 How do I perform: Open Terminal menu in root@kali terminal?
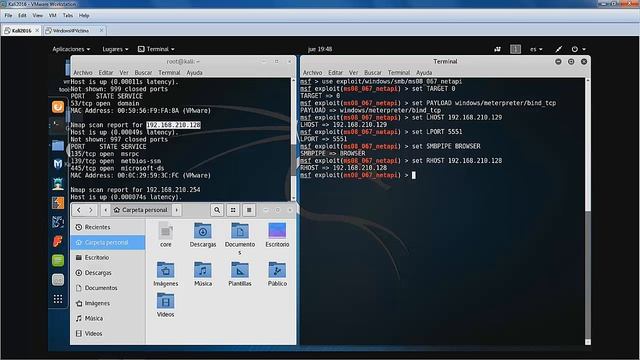pos(169,73)
